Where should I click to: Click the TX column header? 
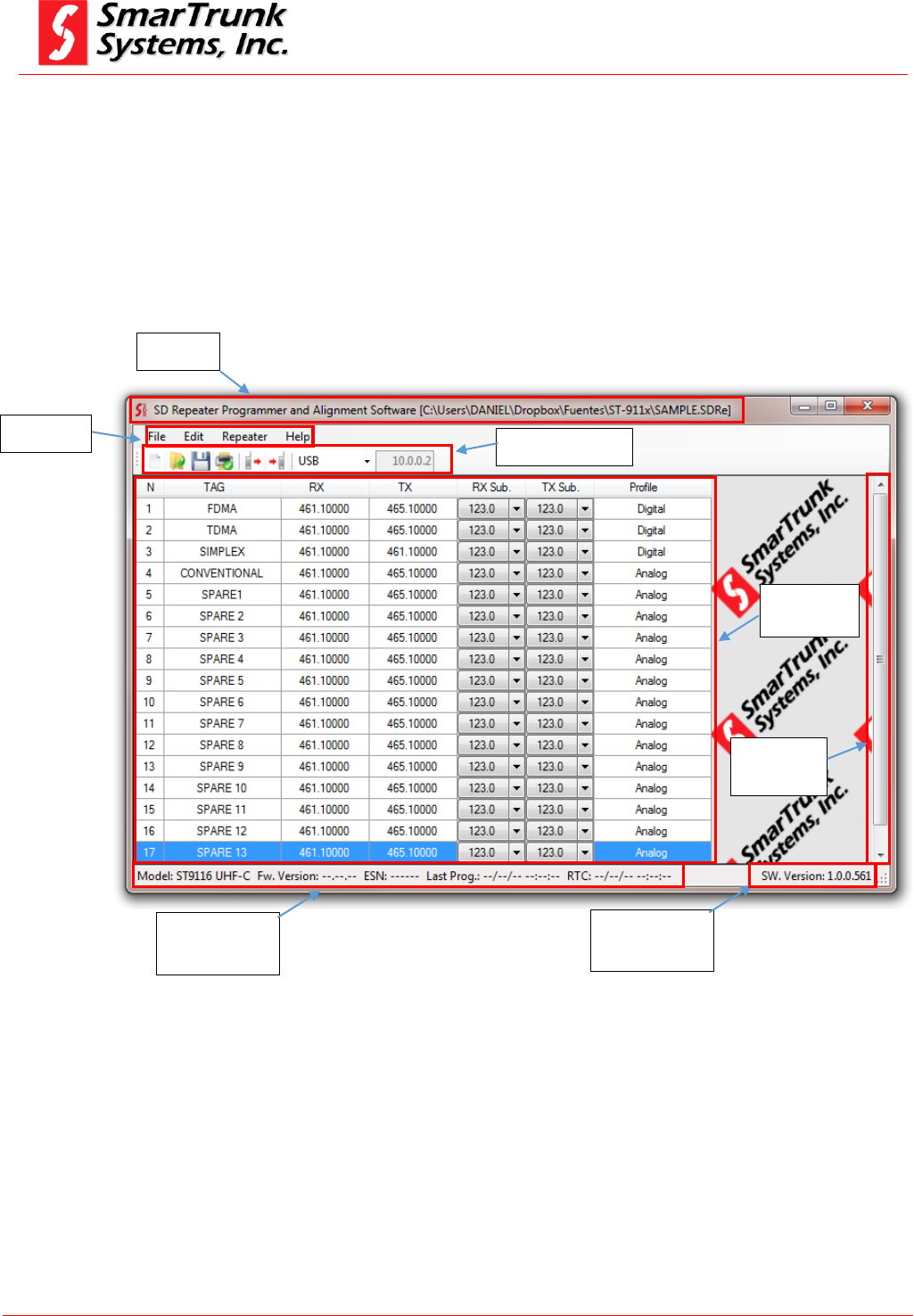tap(406, 488)
